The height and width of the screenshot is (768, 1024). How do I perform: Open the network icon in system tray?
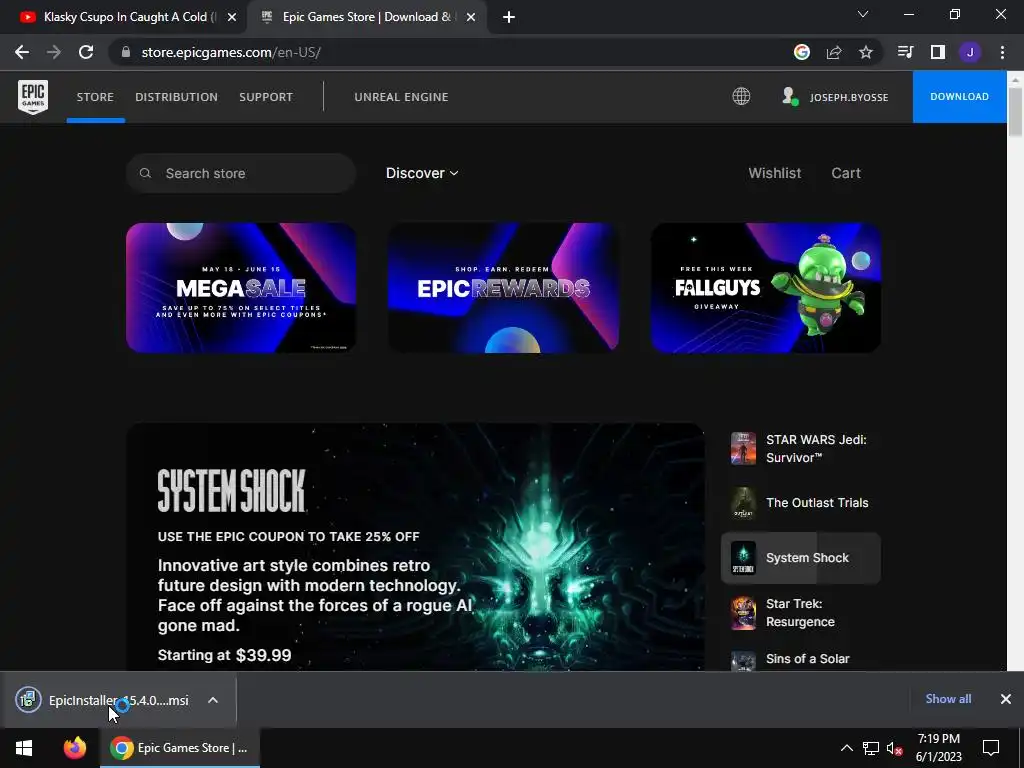click(x=871, y=748)
